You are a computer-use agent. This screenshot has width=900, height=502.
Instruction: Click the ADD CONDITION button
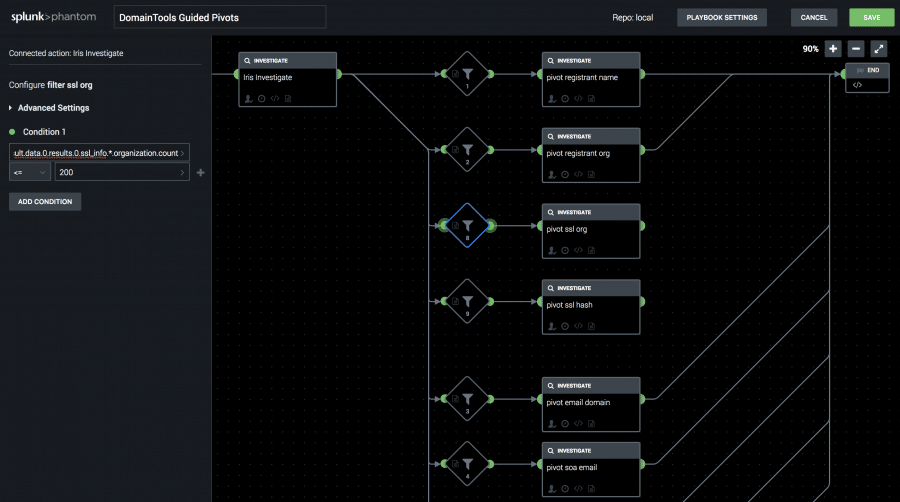pyautogui.click(x=45, y=201)
